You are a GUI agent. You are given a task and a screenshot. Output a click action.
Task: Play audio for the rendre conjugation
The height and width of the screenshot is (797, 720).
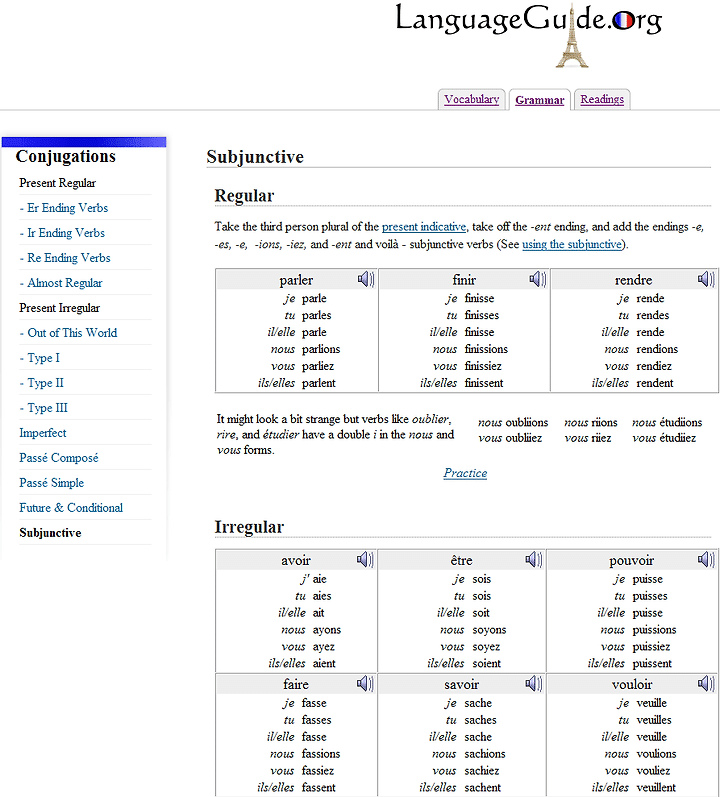pyautogui.click(x=706, y=279)
